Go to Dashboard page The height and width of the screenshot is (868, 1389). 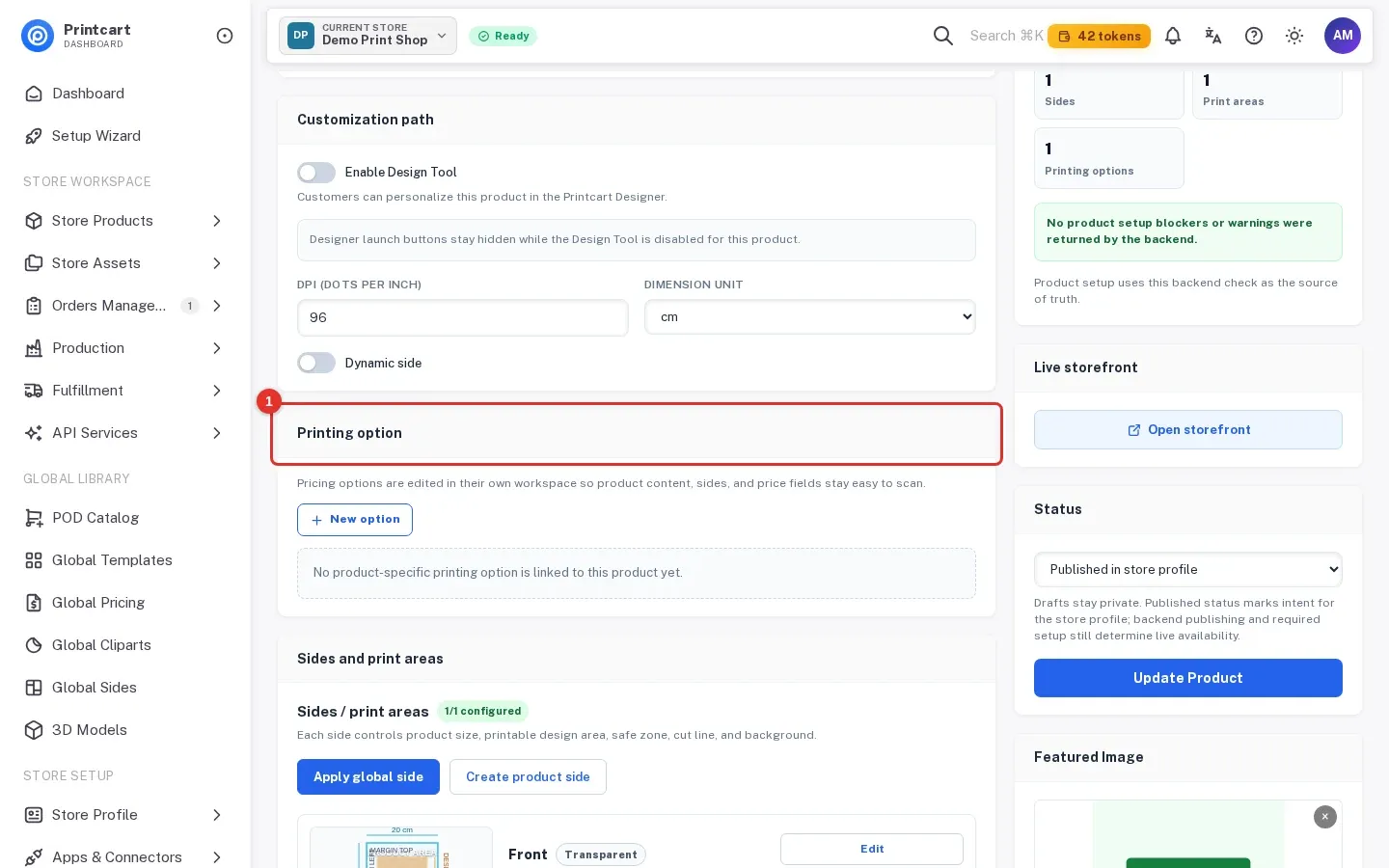(125, 94)
